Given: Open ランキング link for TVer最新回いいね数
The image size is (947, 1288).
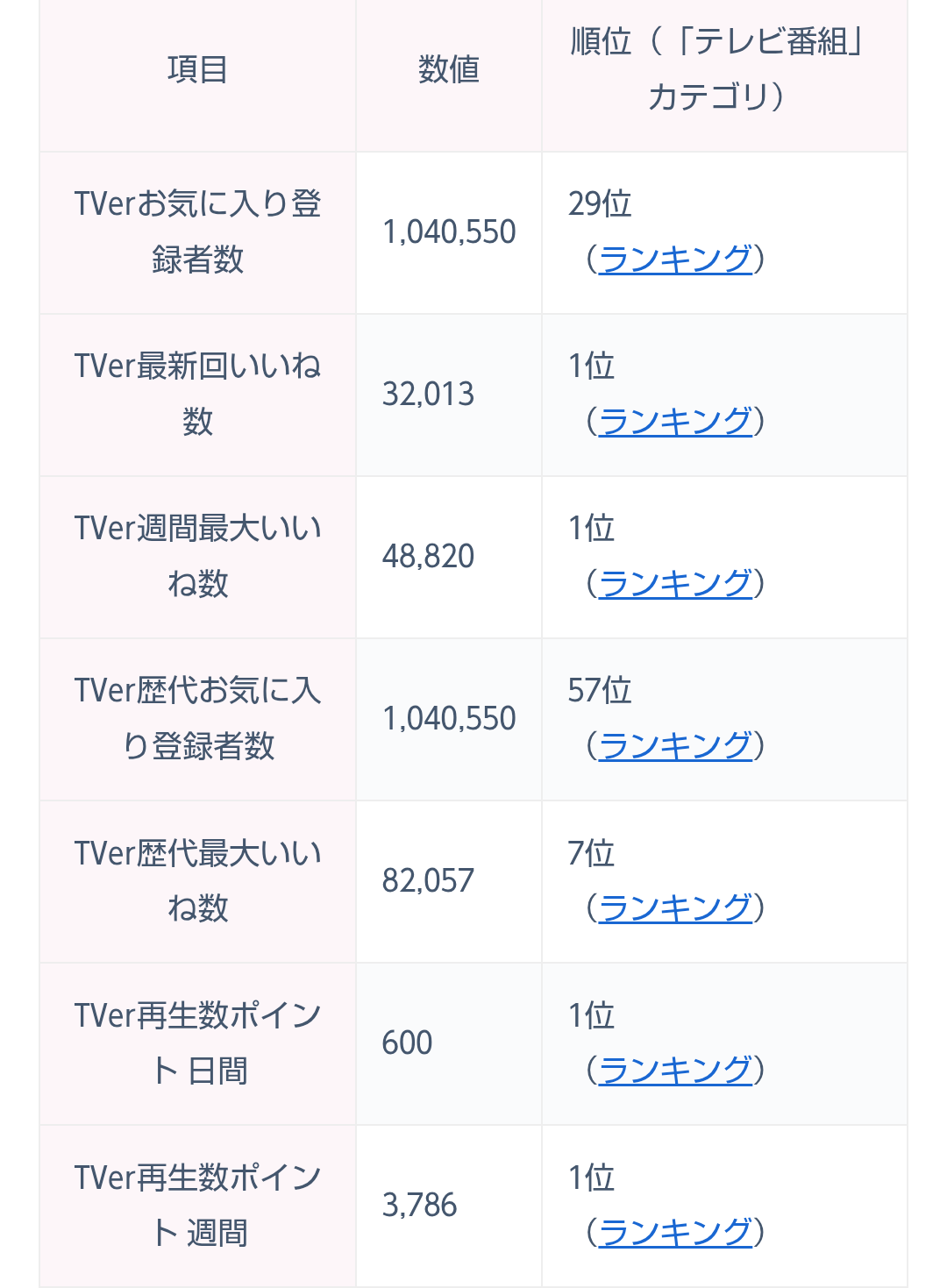Looking at the screenshot, I should [675, 421].
